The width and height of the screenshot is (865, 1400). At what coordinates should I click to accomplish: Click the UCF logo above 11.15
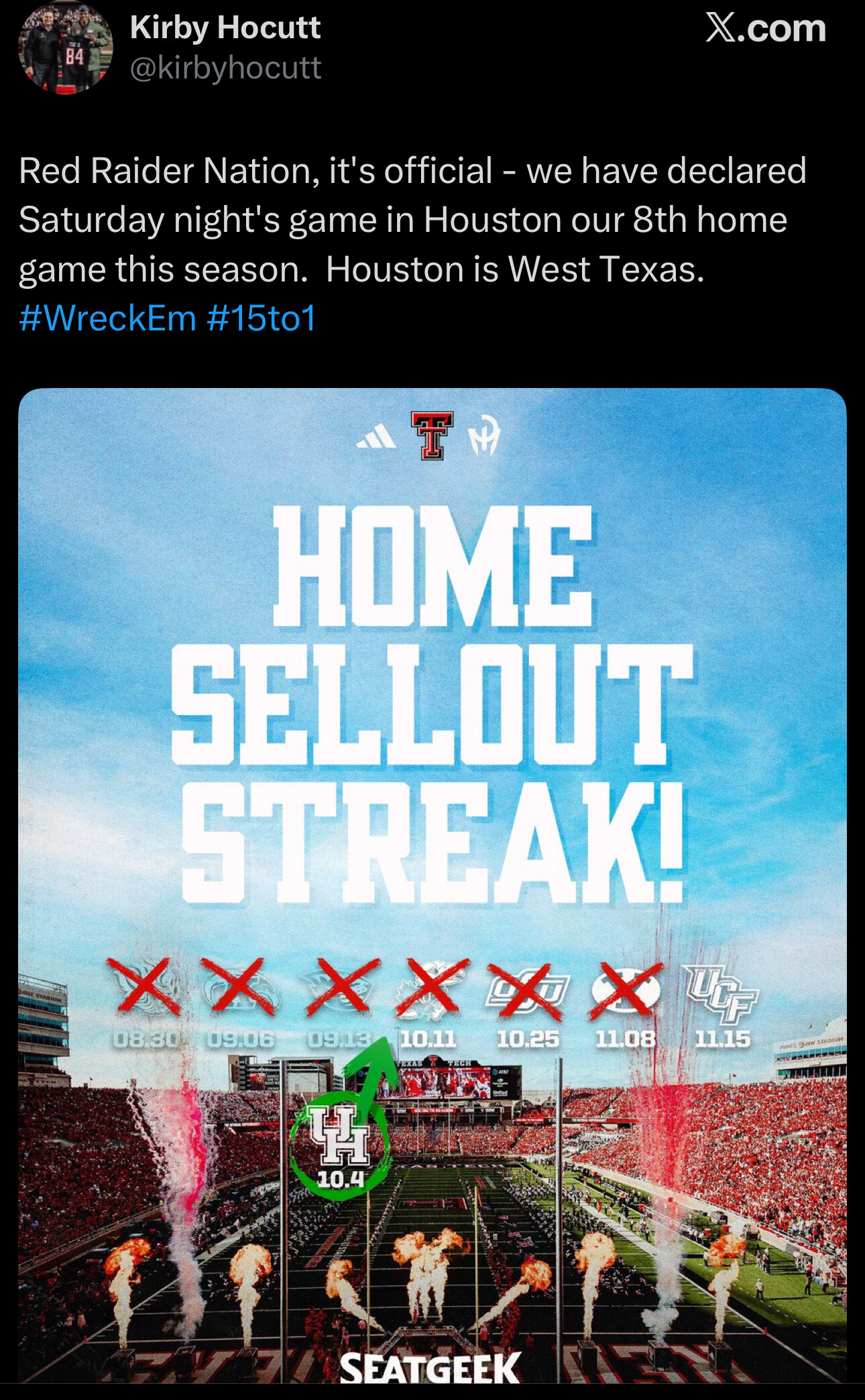tap(721, 993)
